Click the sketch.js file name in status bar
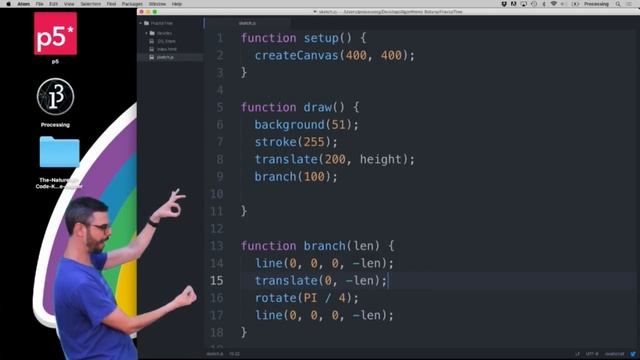 click(215, 354)
